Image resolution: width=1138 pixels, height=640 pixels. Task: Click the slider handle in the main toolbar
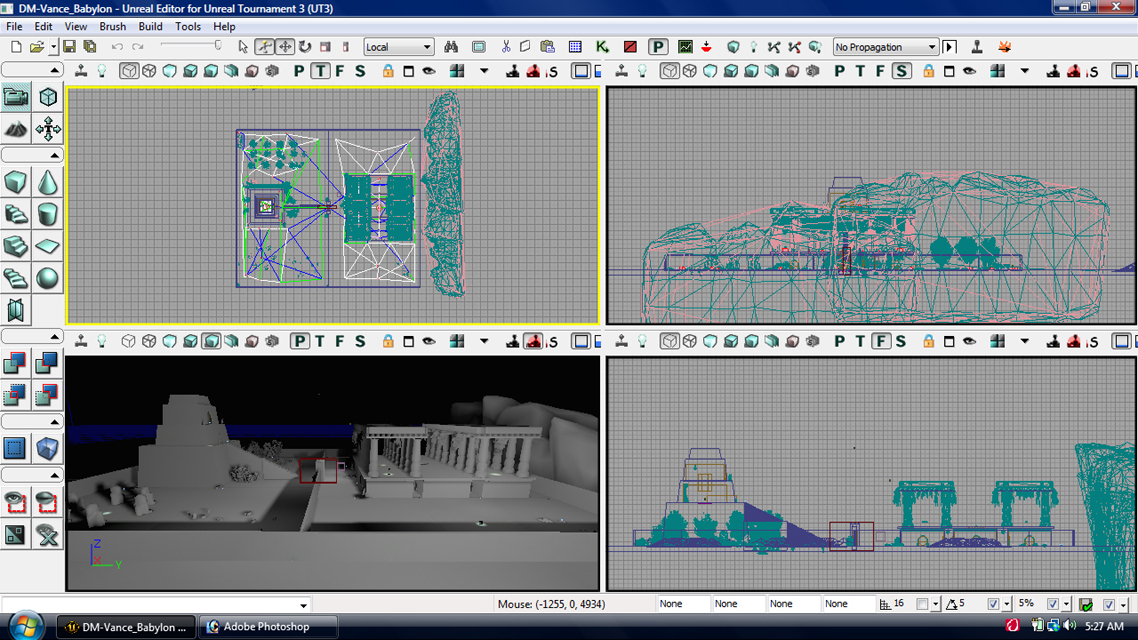click(218, 45)
